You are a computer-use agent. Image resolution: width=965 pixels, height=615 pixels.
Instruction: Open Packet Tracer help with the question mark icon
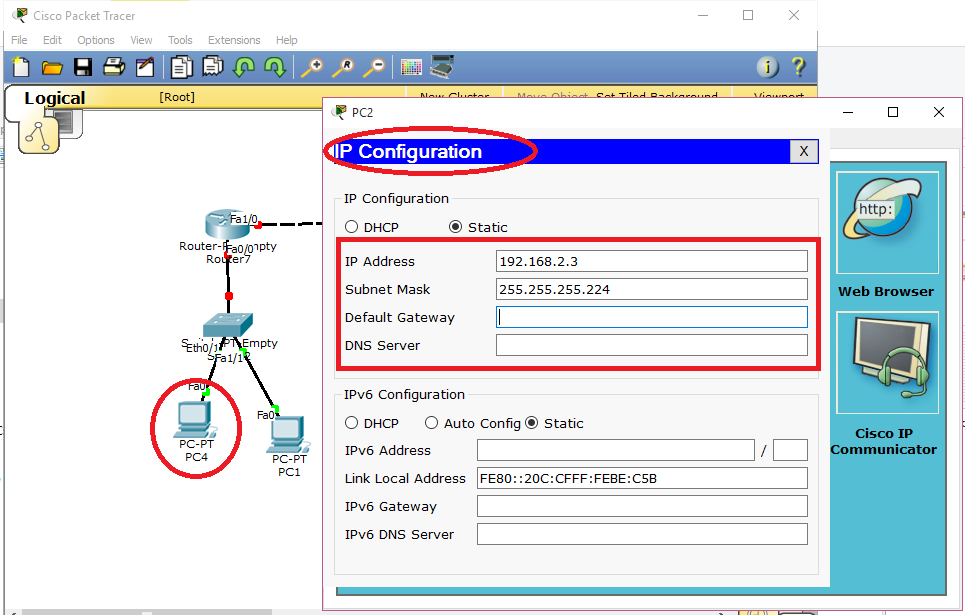[x=797, y=67]
